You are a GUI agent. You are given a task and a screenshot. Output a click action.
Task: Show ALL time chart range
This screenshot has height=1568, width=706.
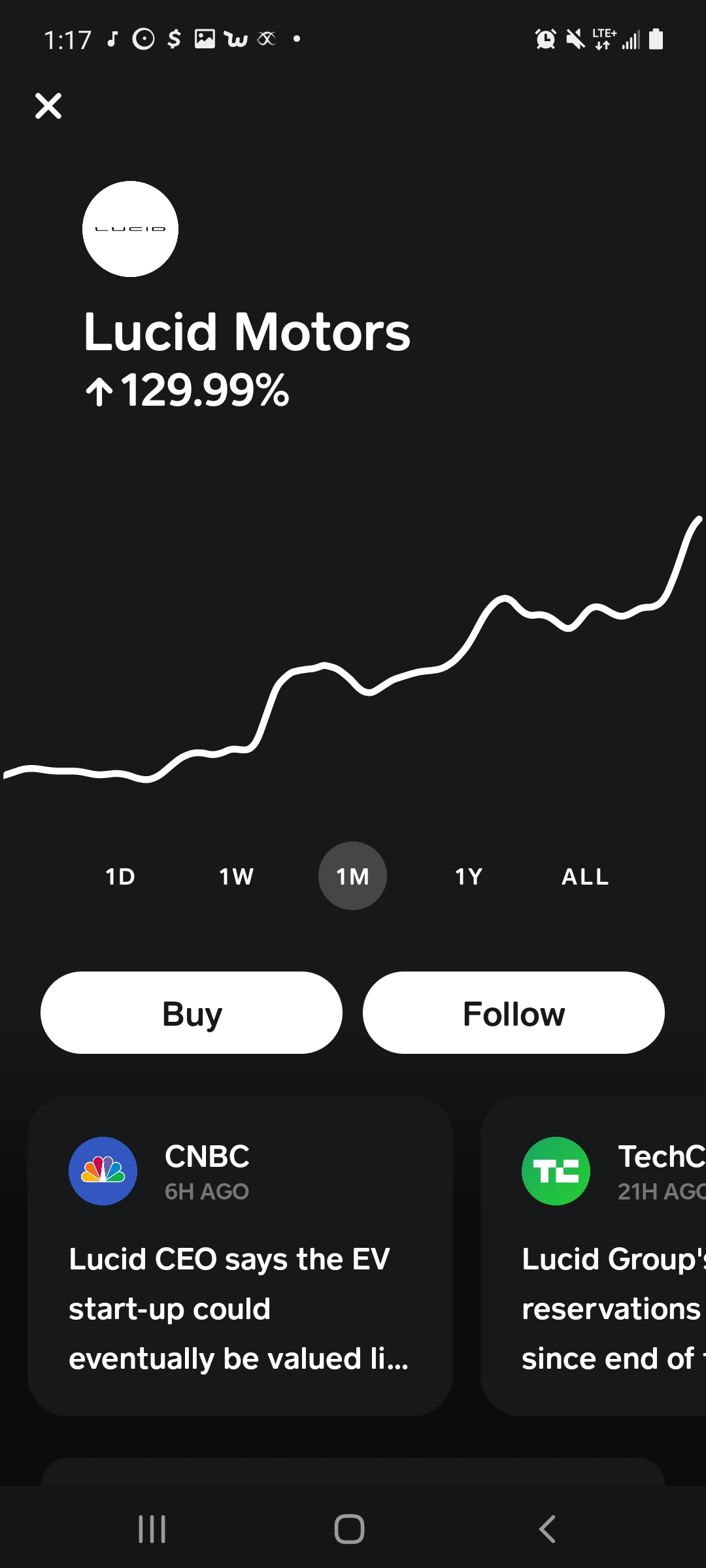[585, 876]
